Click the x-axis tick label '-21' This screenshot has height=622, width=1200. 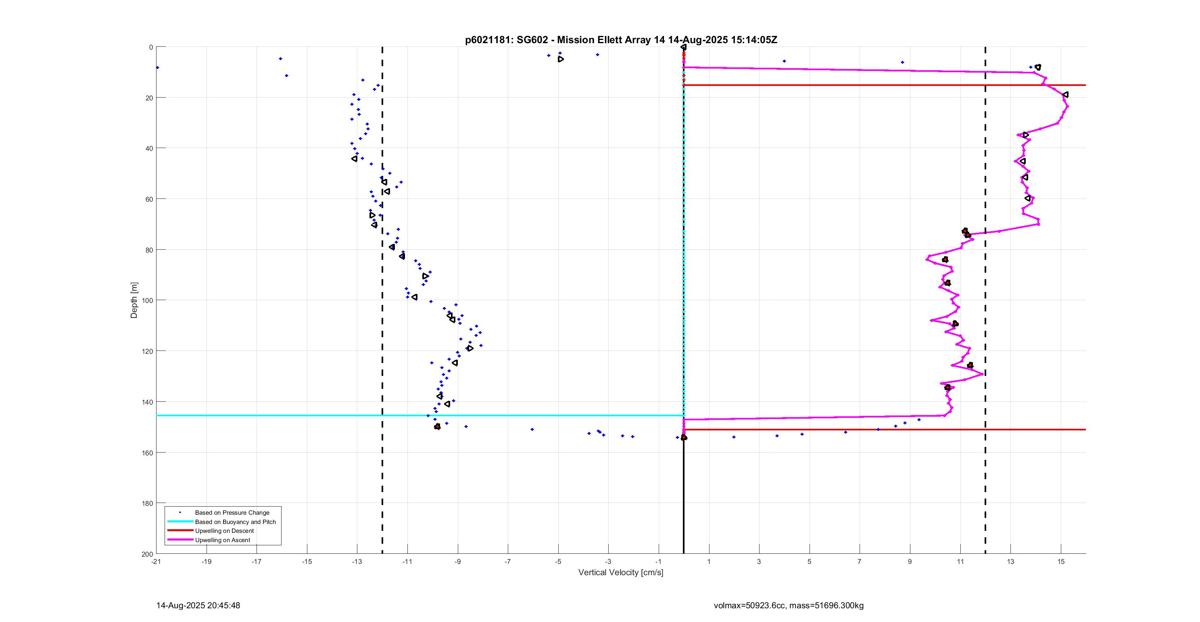[x=156, y=561]
